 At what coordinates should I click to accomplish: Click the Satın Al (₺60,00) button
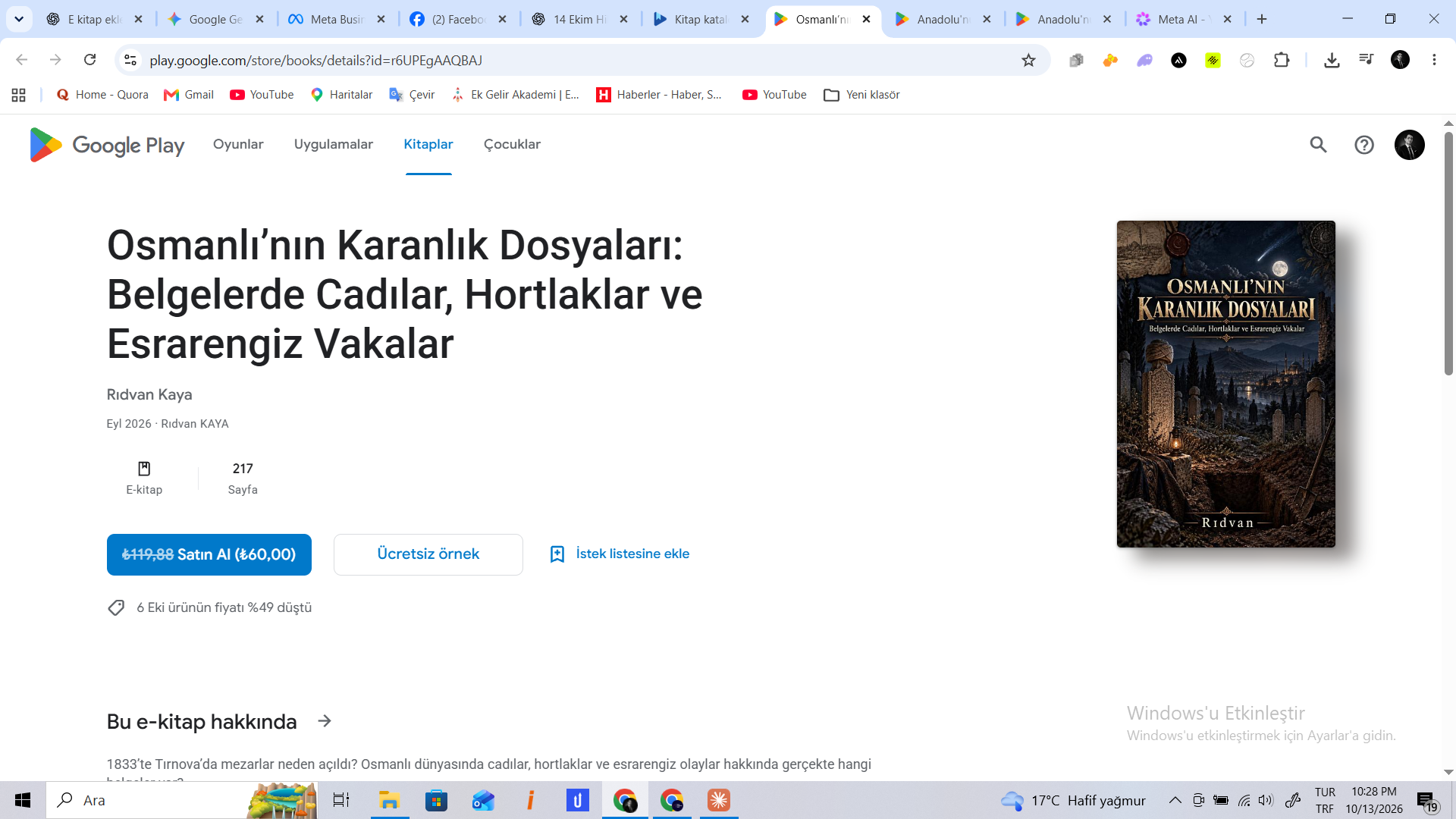click(209, 554)
